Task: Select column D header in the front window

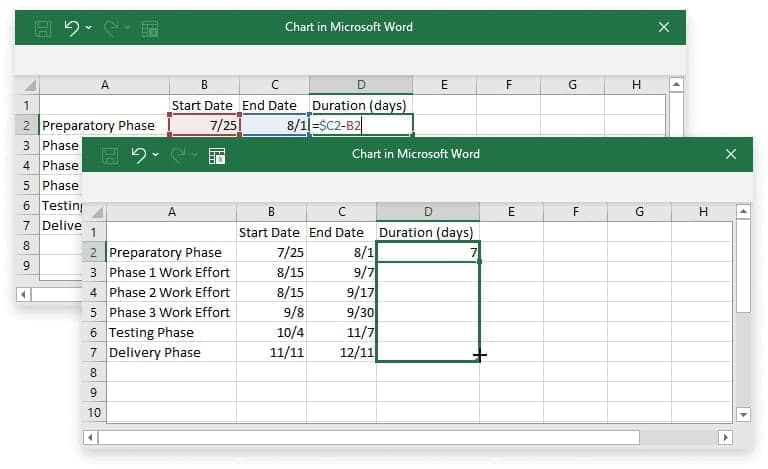Action: pos(428,212)
